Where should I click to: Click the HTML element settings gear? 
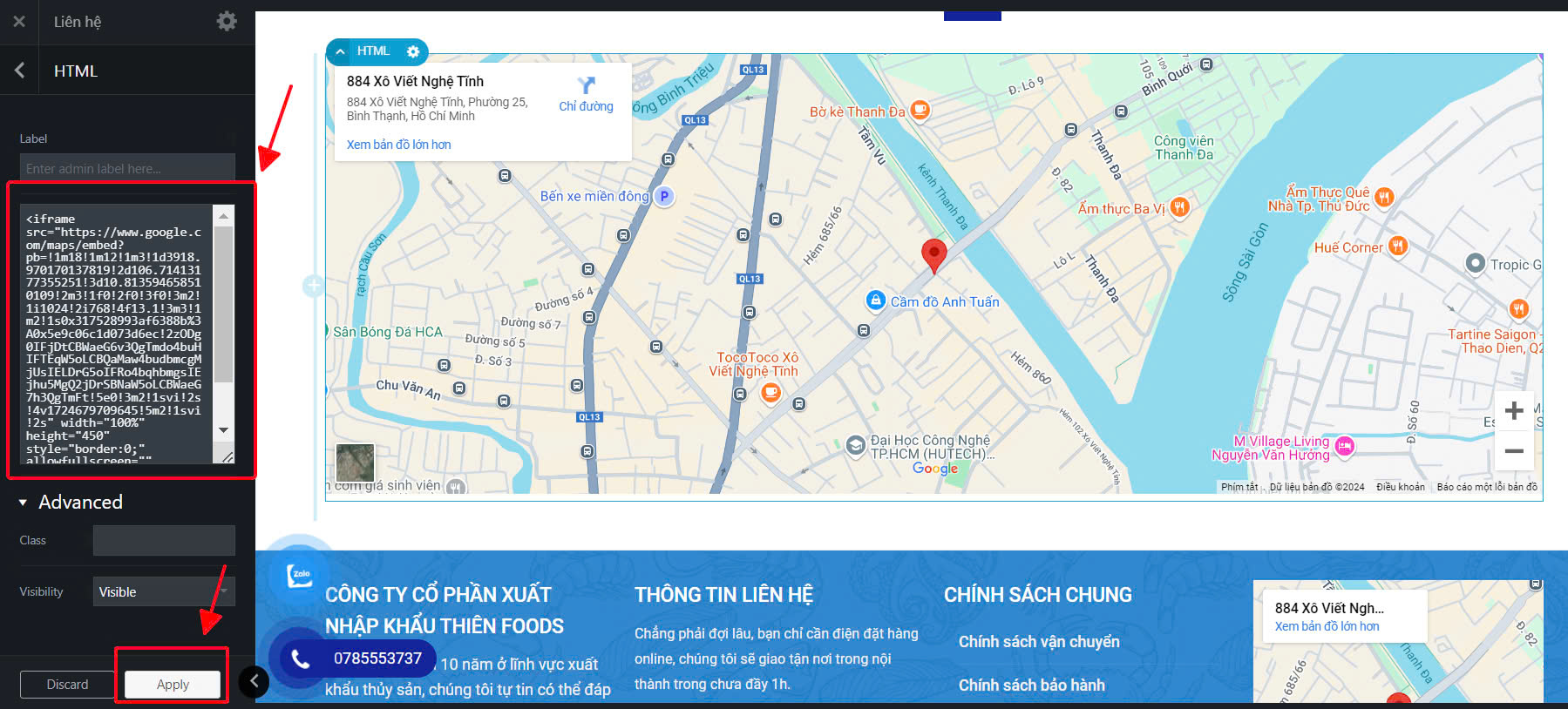tap(413, 51)
